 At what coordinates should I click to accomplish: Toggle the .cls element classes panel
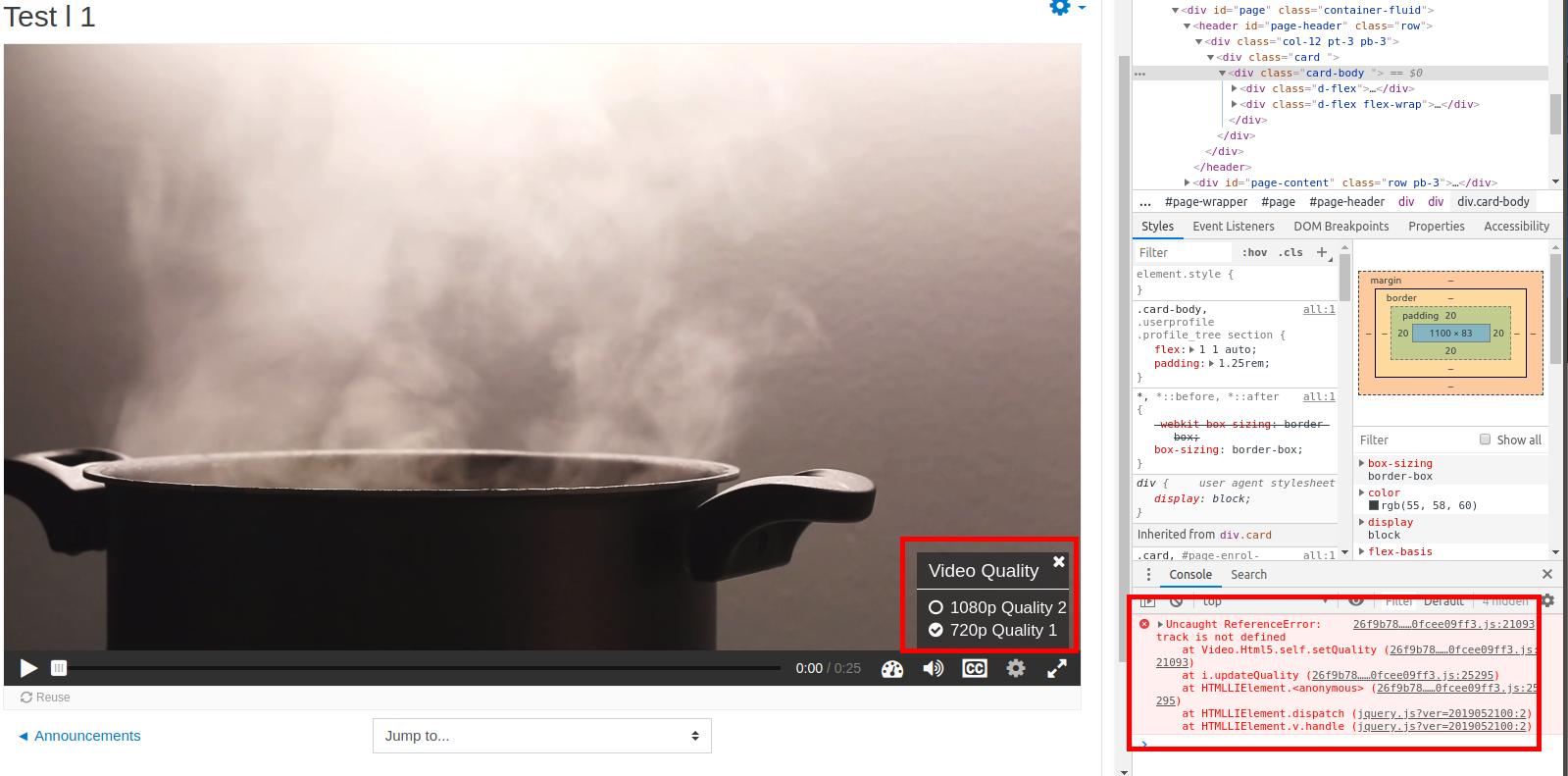point(1290,253)
